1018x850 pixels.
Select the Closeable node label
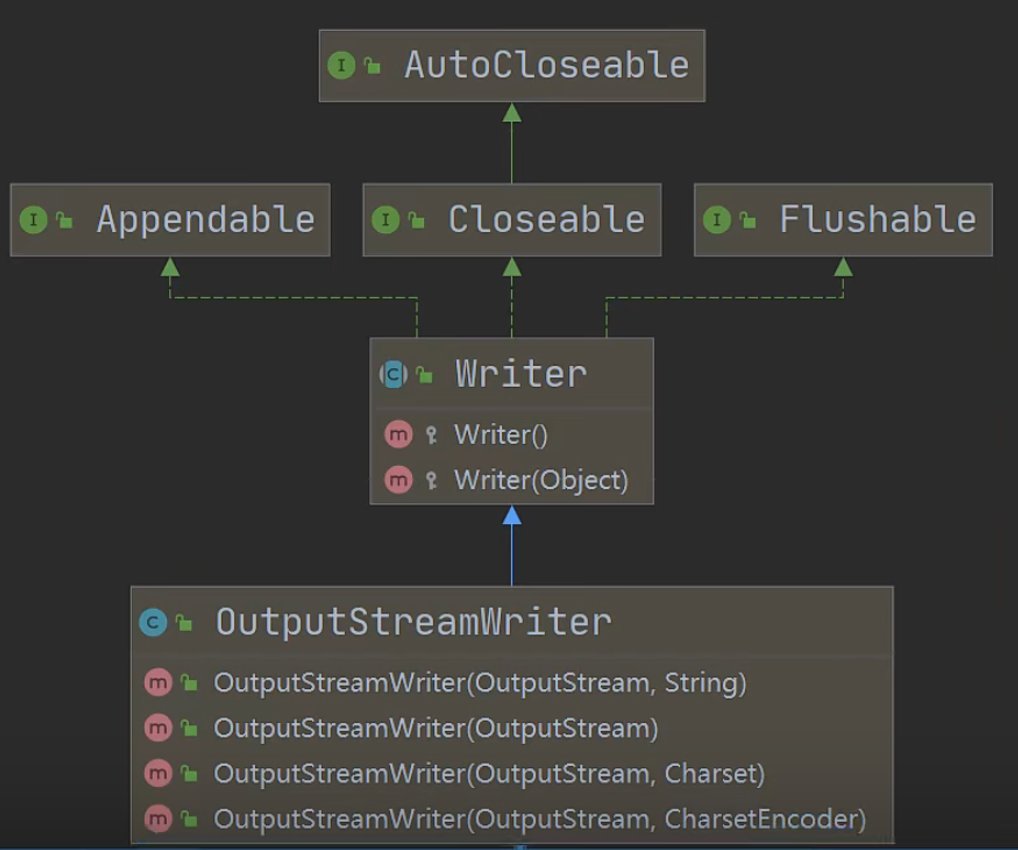[546, 219]
